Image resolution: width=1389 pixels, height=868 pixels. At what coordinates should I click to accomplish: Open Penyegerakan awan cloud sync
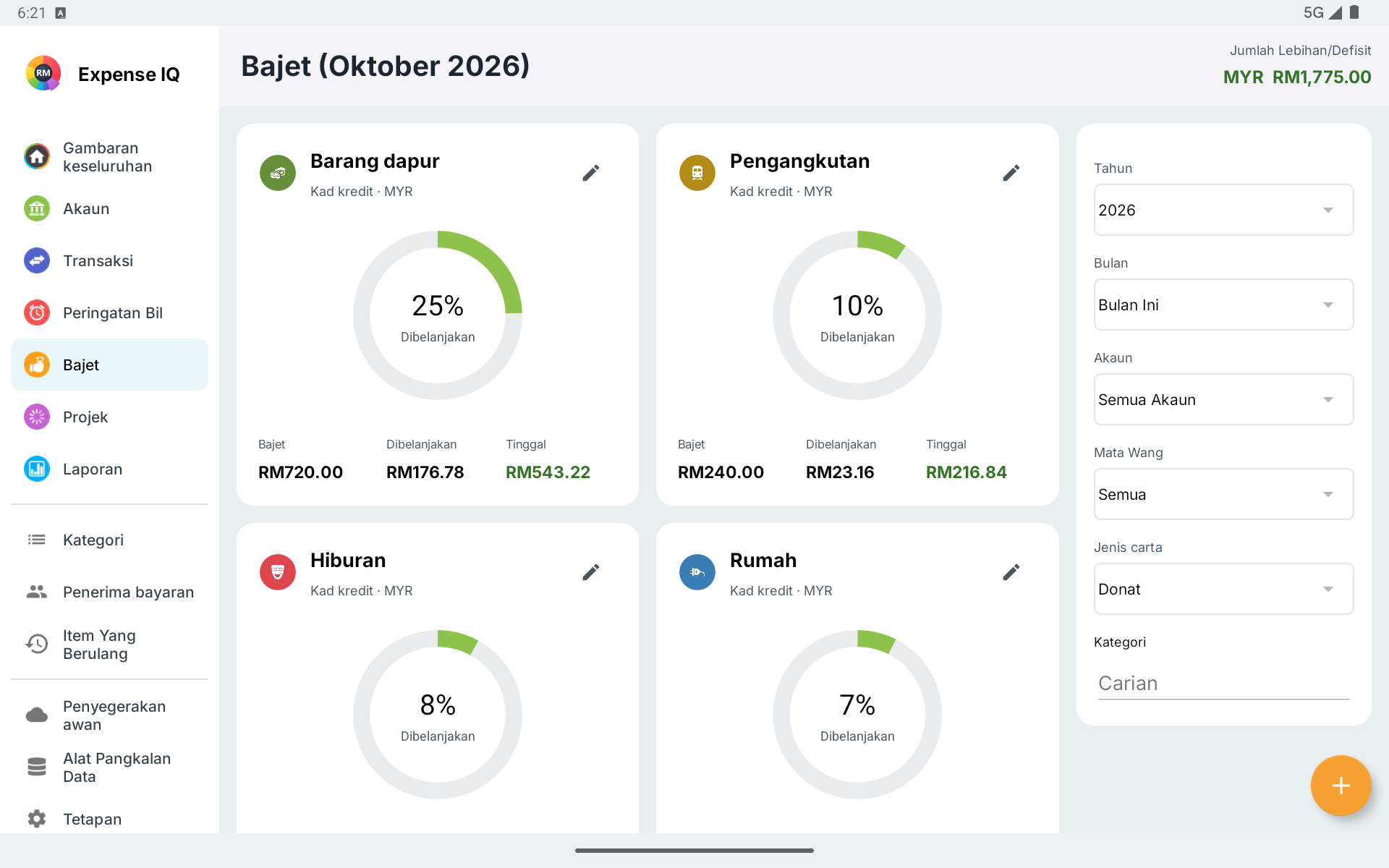pos(109,715)
